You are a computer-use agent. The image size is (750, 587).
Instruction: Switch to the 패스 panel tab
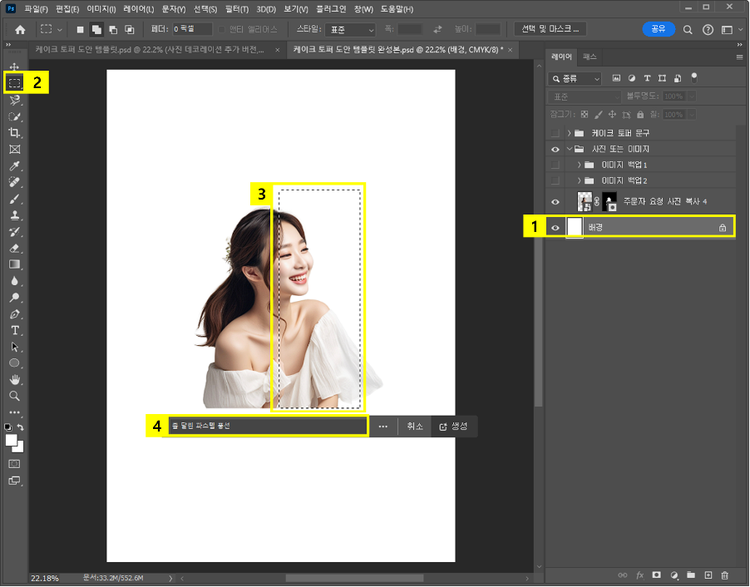pyautogui.click(x=590, y=57)
